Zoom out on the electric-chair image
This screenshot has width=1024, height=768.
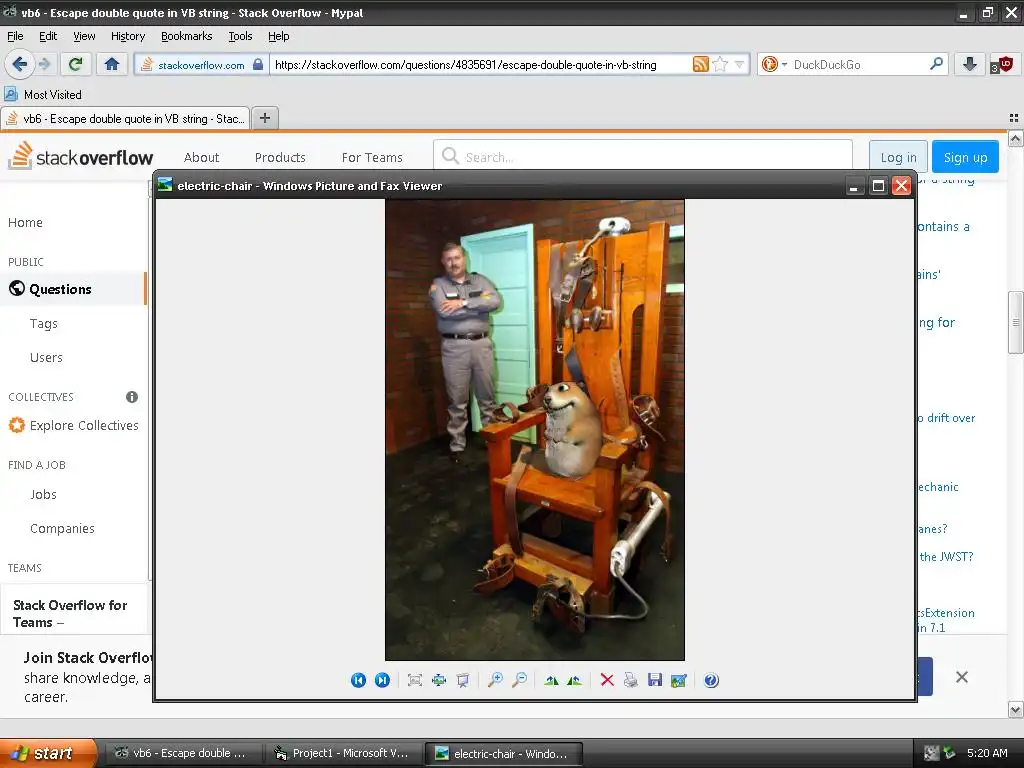point(520,680)
